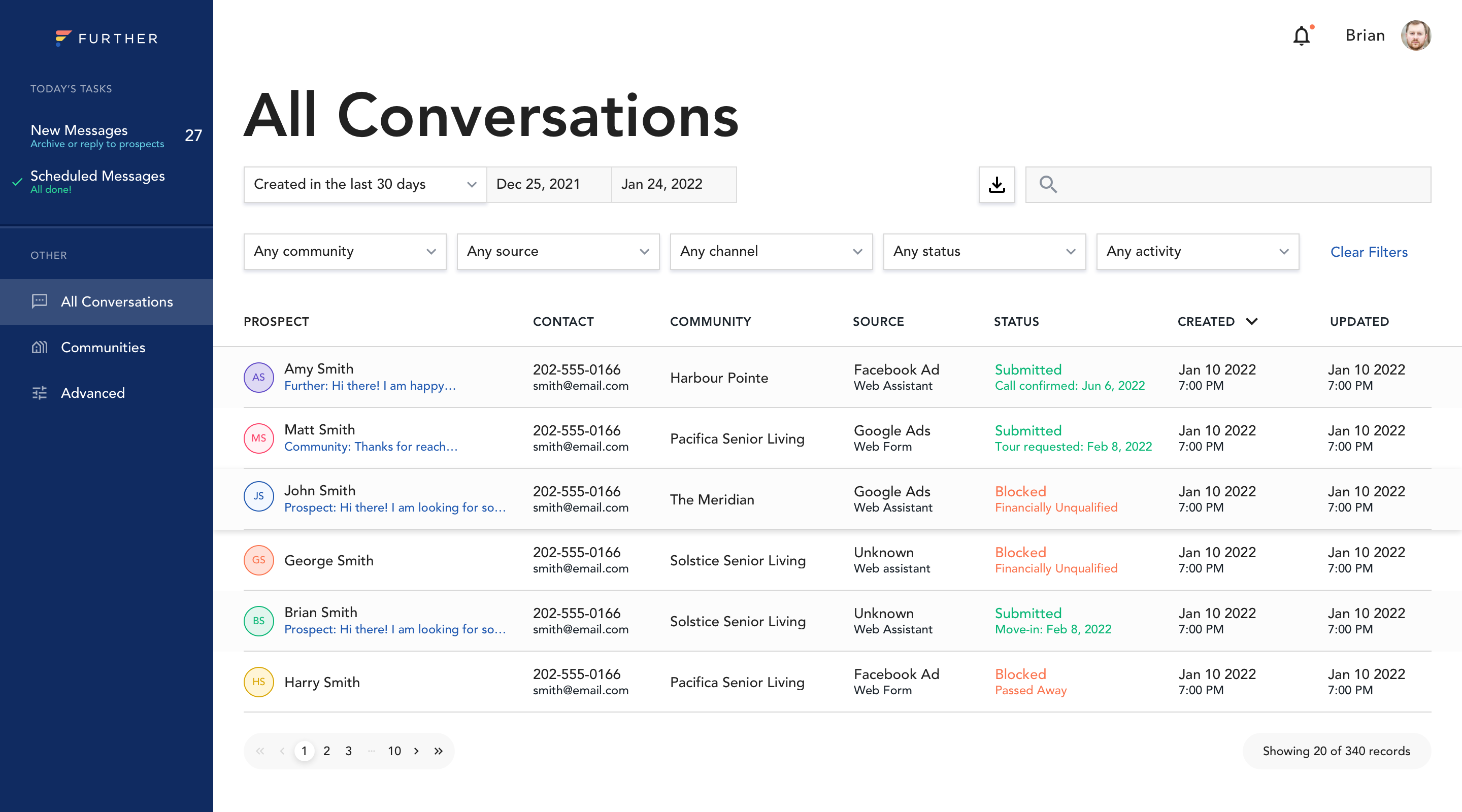Open Amy Smith's message preview link
1462x812 pixels.
(370, 386)
